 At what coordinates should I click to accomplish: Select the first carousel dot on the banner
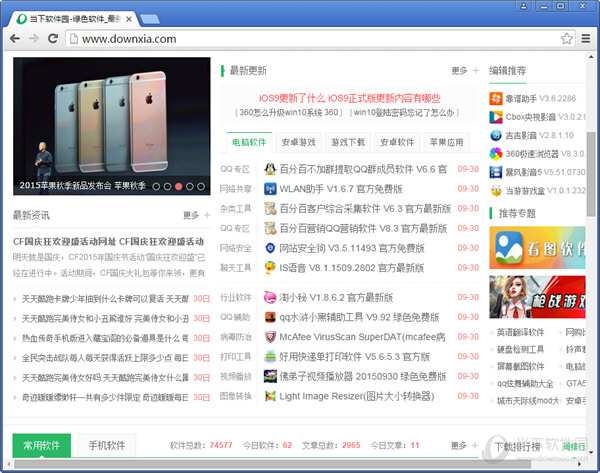point(156,186)
